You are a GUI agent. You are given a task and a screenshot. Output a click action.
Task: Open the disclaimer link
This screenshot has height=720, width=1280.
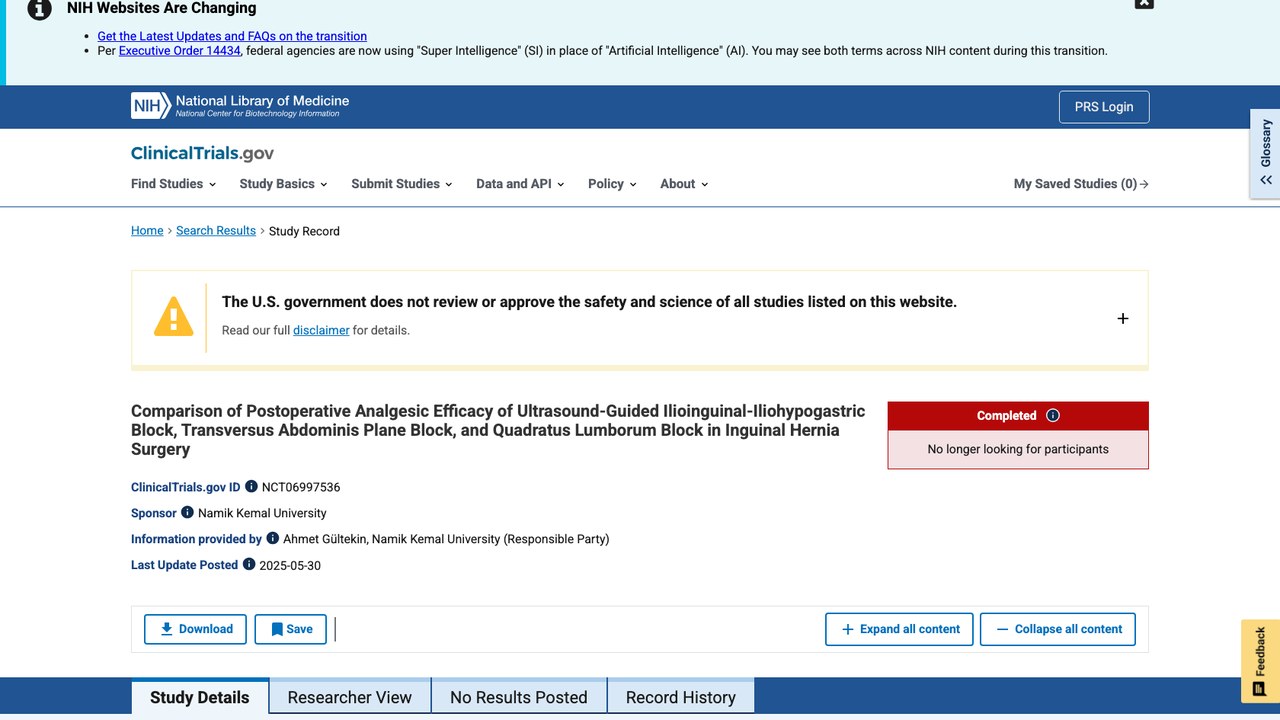click(x=321, y=330)
